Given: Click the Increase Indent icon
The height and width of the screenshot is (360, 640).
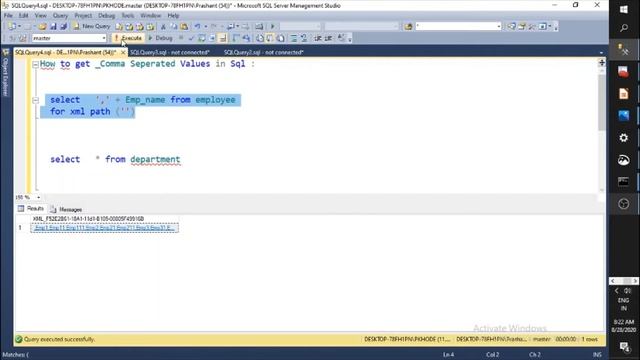Looking at the screenshot, I should coord(328,38).
